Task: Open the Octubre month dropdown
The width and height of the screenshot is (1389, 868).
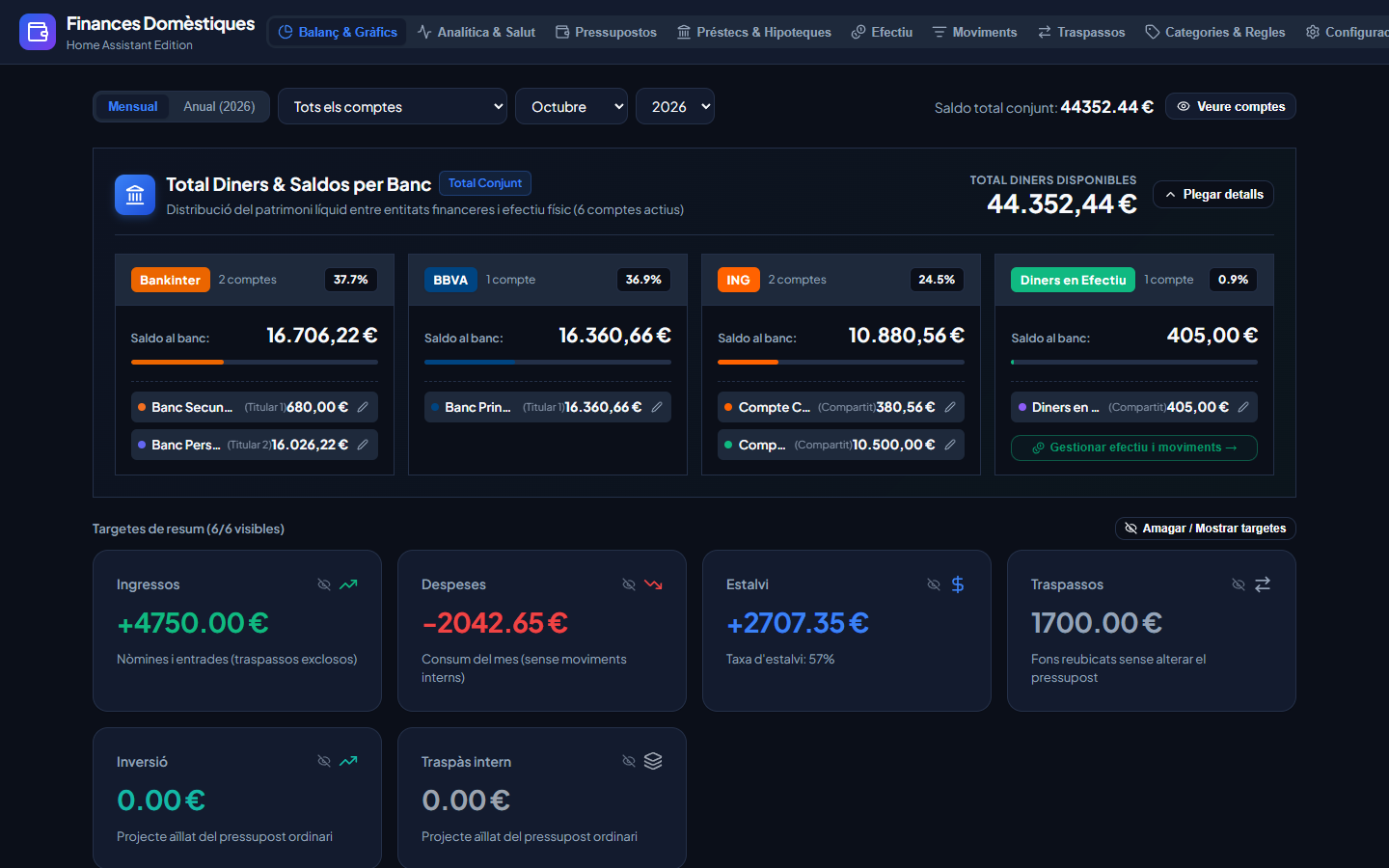Action: tap(571, 107)
